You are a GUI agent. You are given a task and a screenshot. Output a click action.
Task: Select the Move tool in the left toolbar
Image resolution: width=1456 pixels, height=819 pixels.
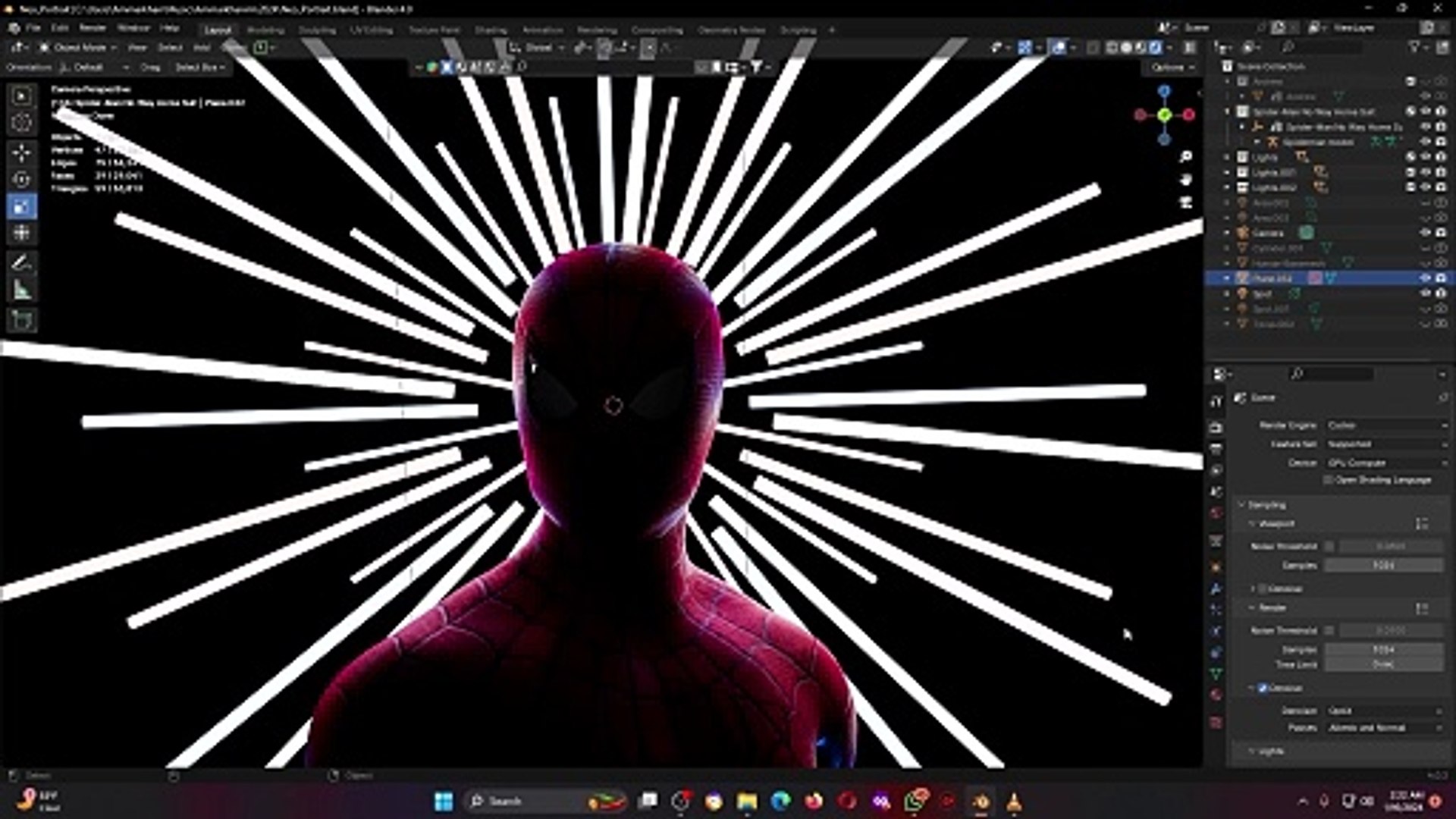[x=22, y=152]
